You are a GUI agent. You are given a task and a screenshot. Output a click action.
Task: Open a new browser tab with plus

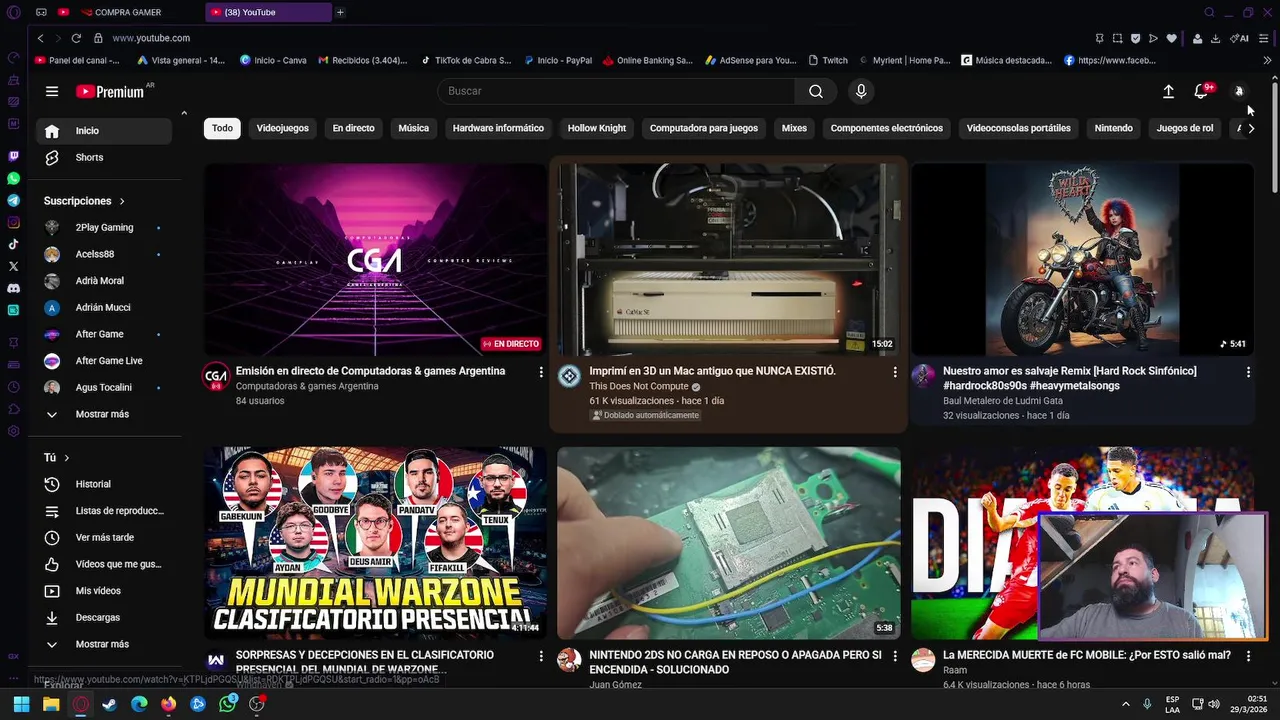(x=340, y=12)
